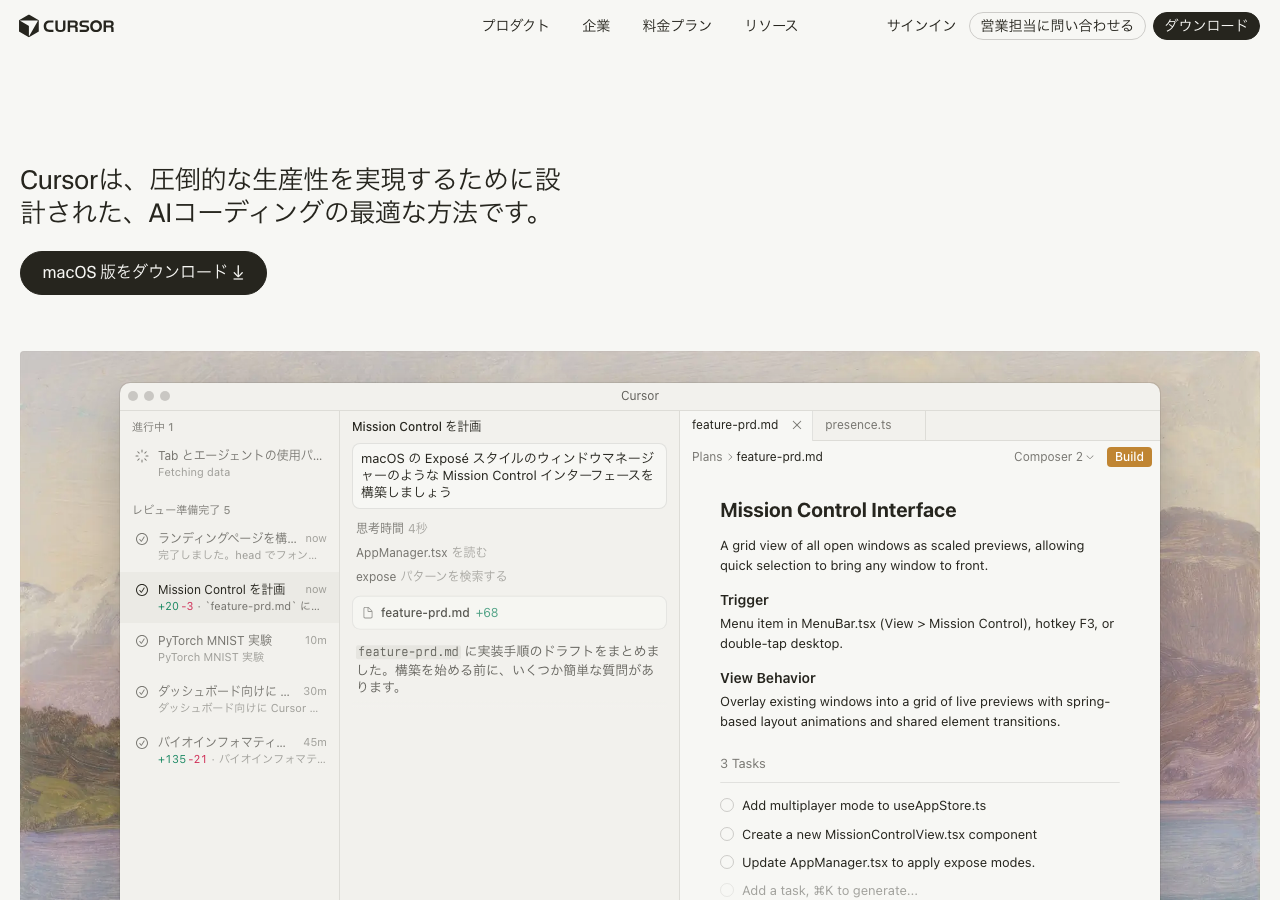Click the 'Add a task' input field

pos(829,890)
